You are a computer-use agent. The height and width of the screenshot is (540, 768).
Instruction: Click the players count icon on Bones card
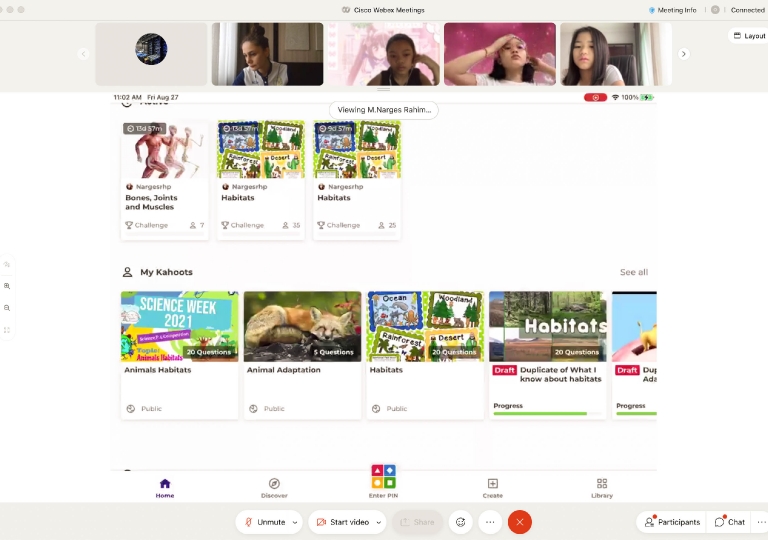tap(193, 225)
